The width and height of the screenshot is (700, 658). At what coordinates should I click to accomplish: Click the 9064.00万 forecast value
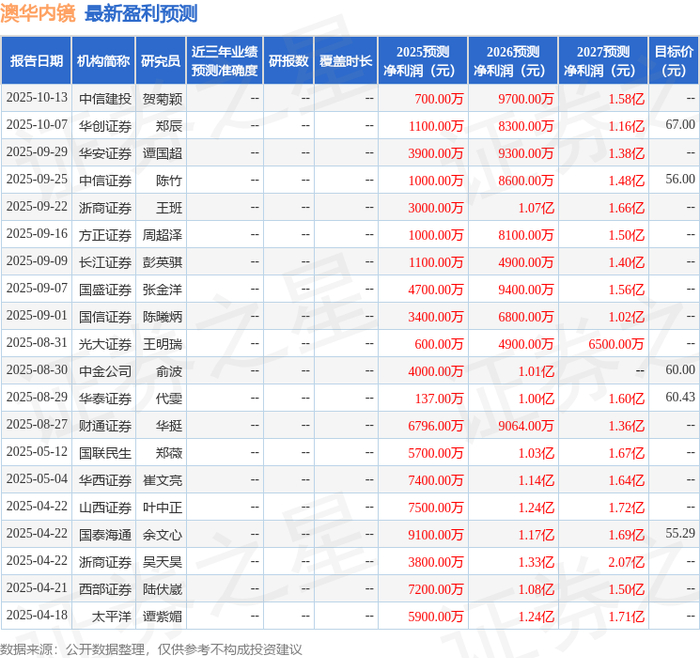(x=526, y=425)
